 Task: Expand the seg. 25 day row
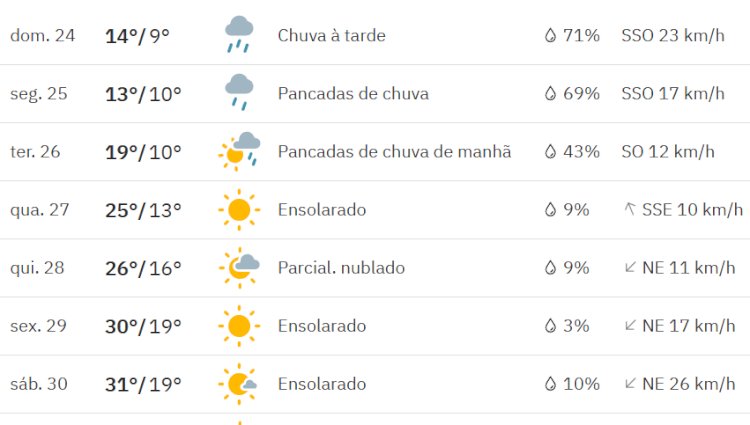pos(39,94)
